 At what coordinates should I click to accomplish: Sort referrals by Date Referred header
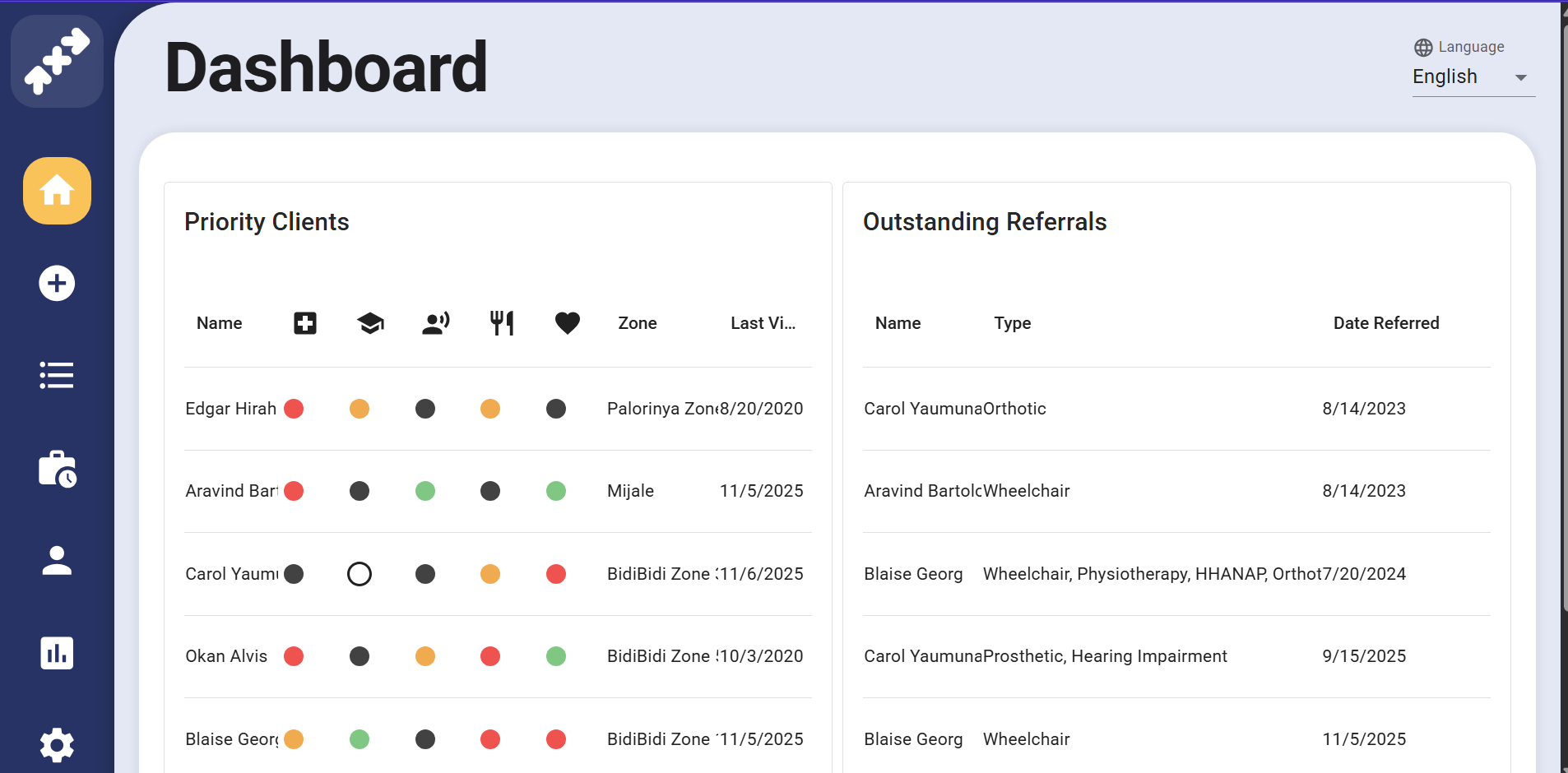tap(1385, 323)
